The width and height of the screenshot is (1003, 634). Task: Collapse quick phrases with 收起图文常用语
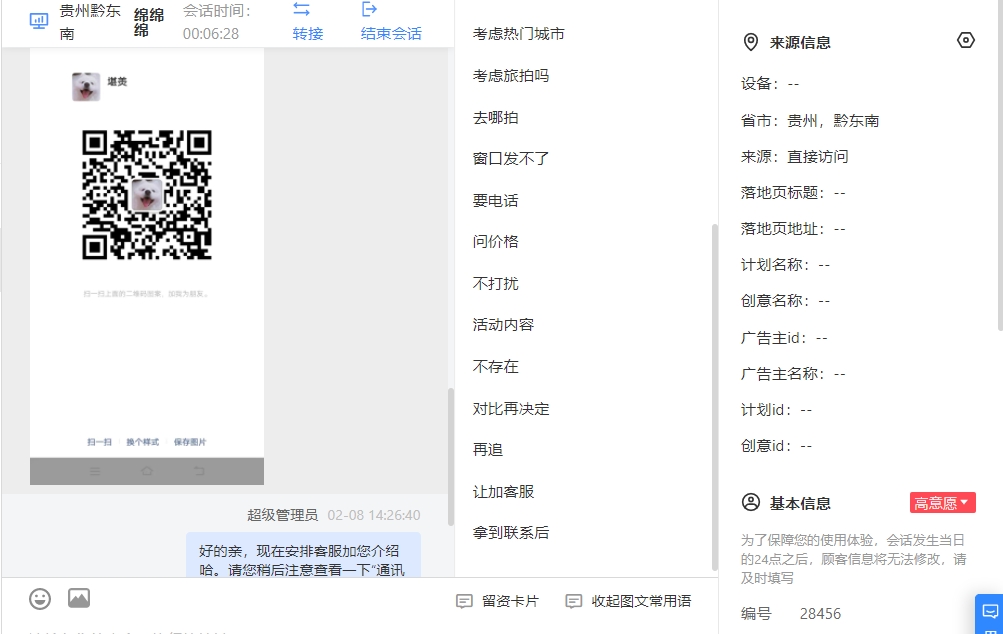click(628, 601)
